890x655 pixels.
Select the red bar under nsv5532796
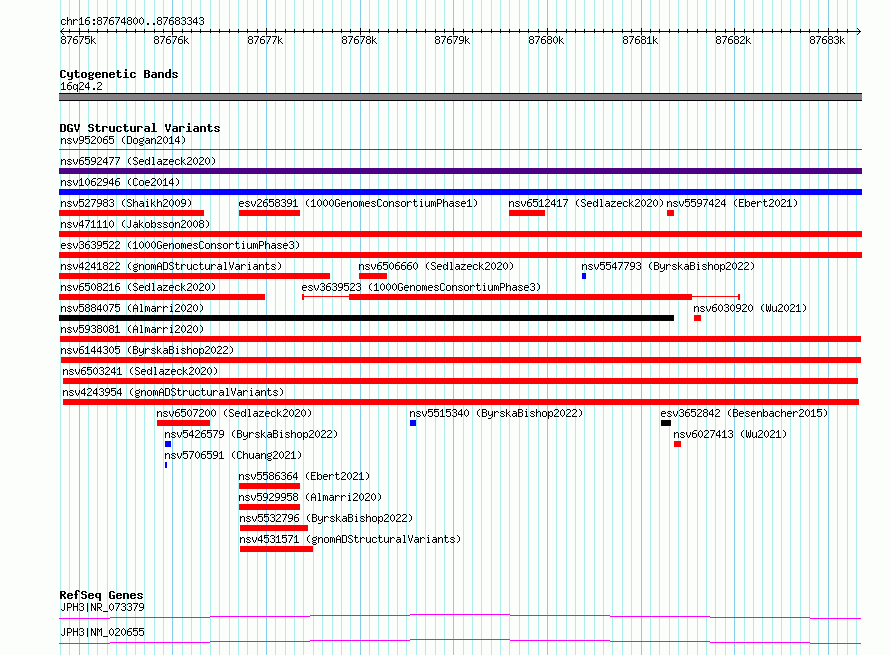point(274,528)
